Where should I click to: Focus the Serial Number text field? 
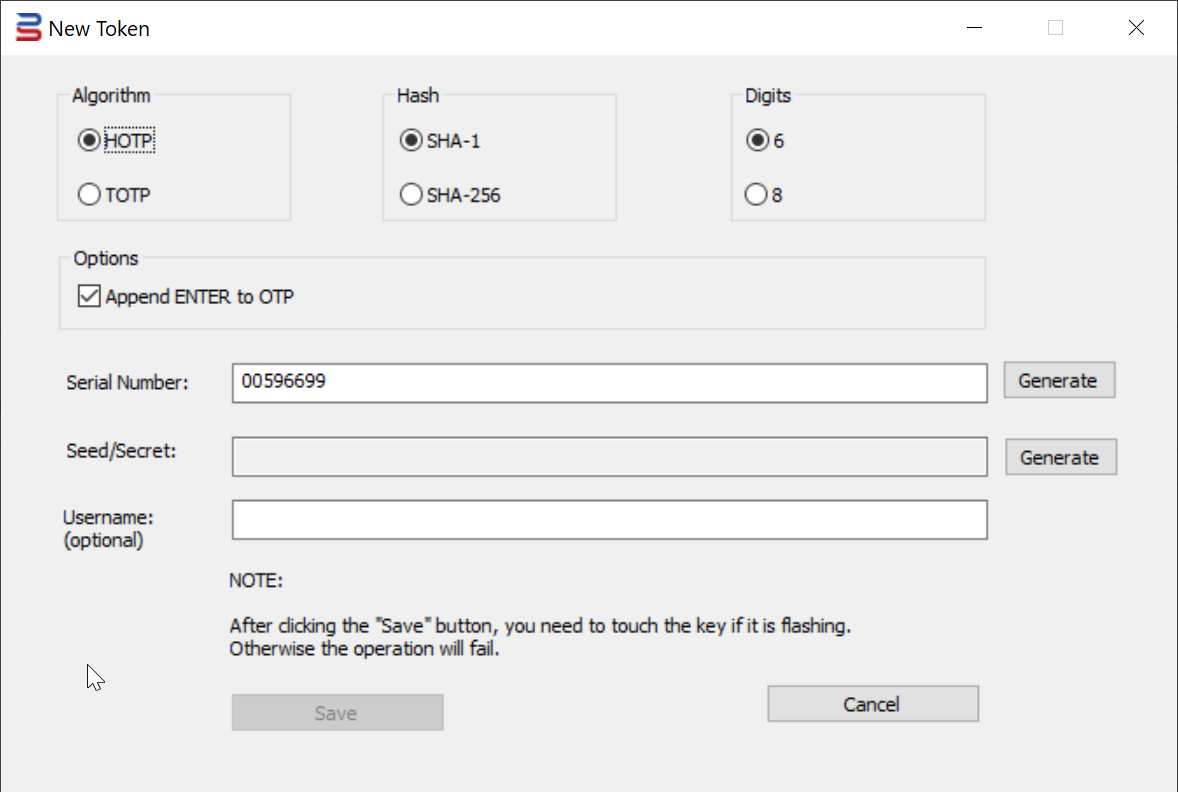point(609,382)
